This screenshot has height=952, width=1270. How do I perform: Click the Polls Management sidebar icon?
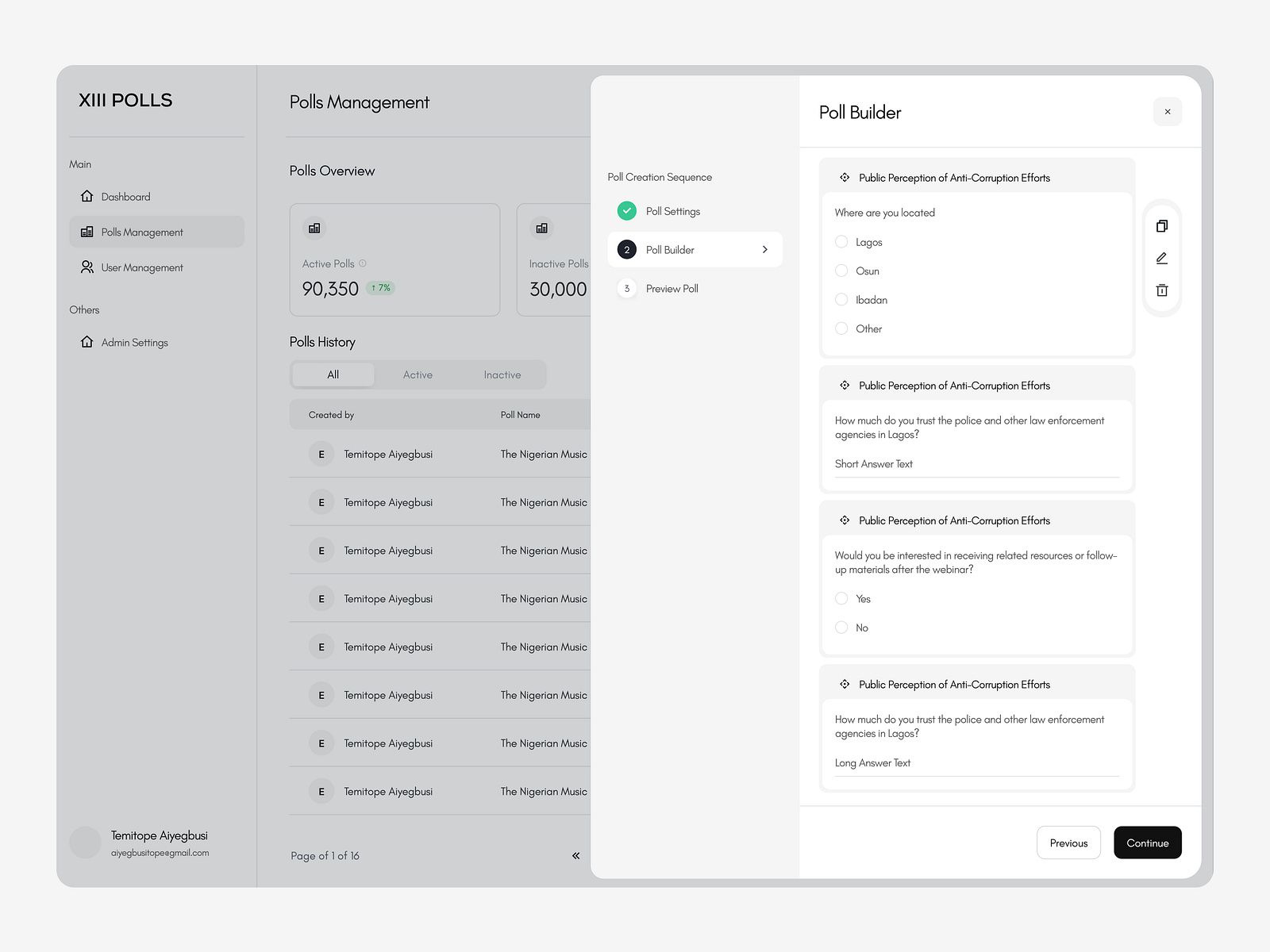click(87, 232)
